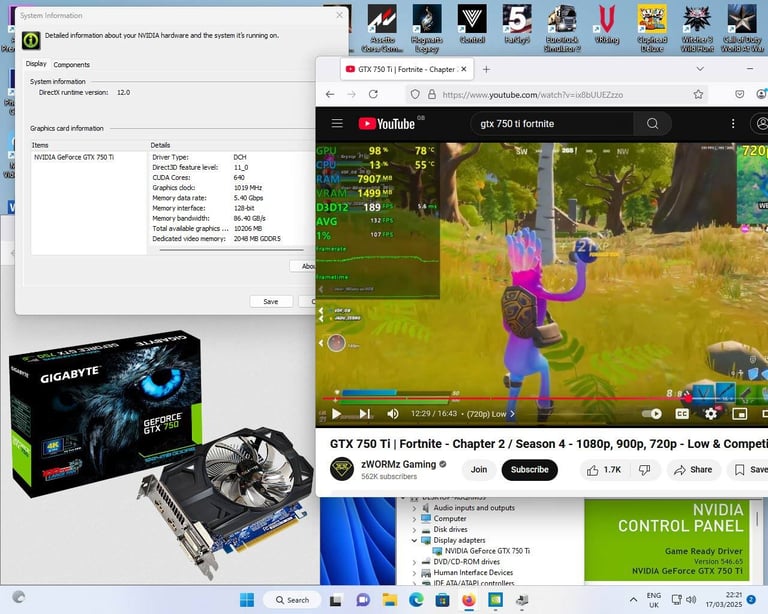768x614 pixels.
Task: Open Far Cry 5 desktop shortcut
Action: click(x=517, y=24)
